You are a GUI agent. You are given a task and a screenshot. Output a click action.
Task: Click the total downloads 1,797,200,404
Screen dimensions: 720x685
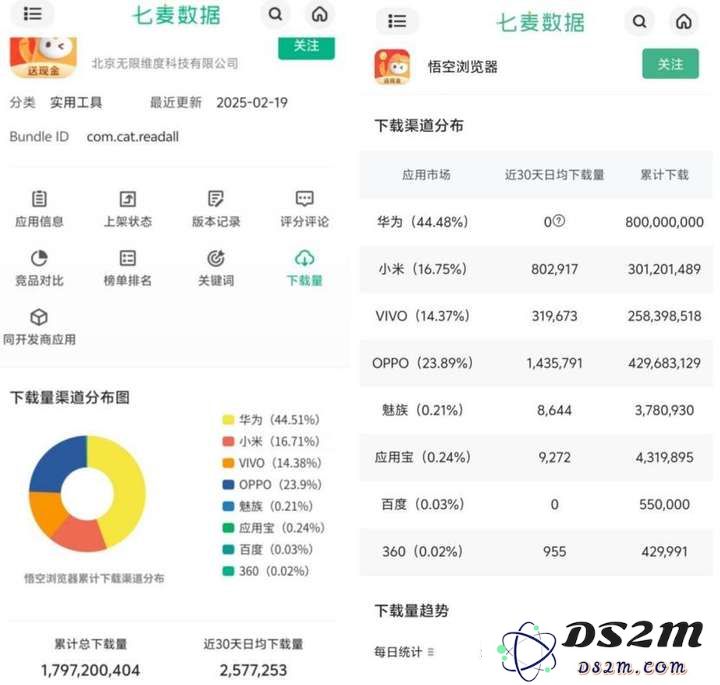(90, 670)
